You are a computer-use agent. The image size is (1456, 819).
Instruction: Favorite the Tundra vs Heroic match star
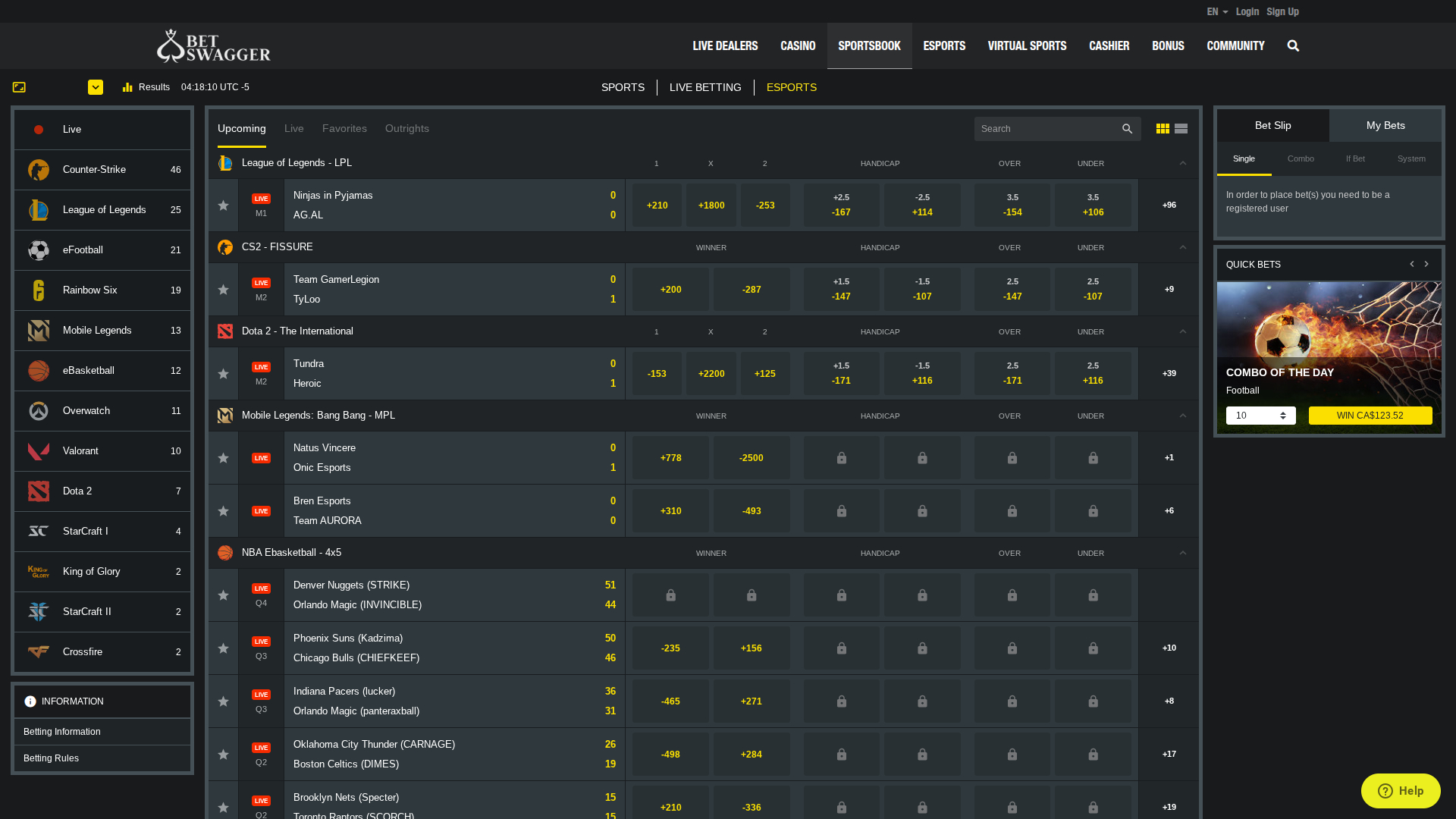223,373
